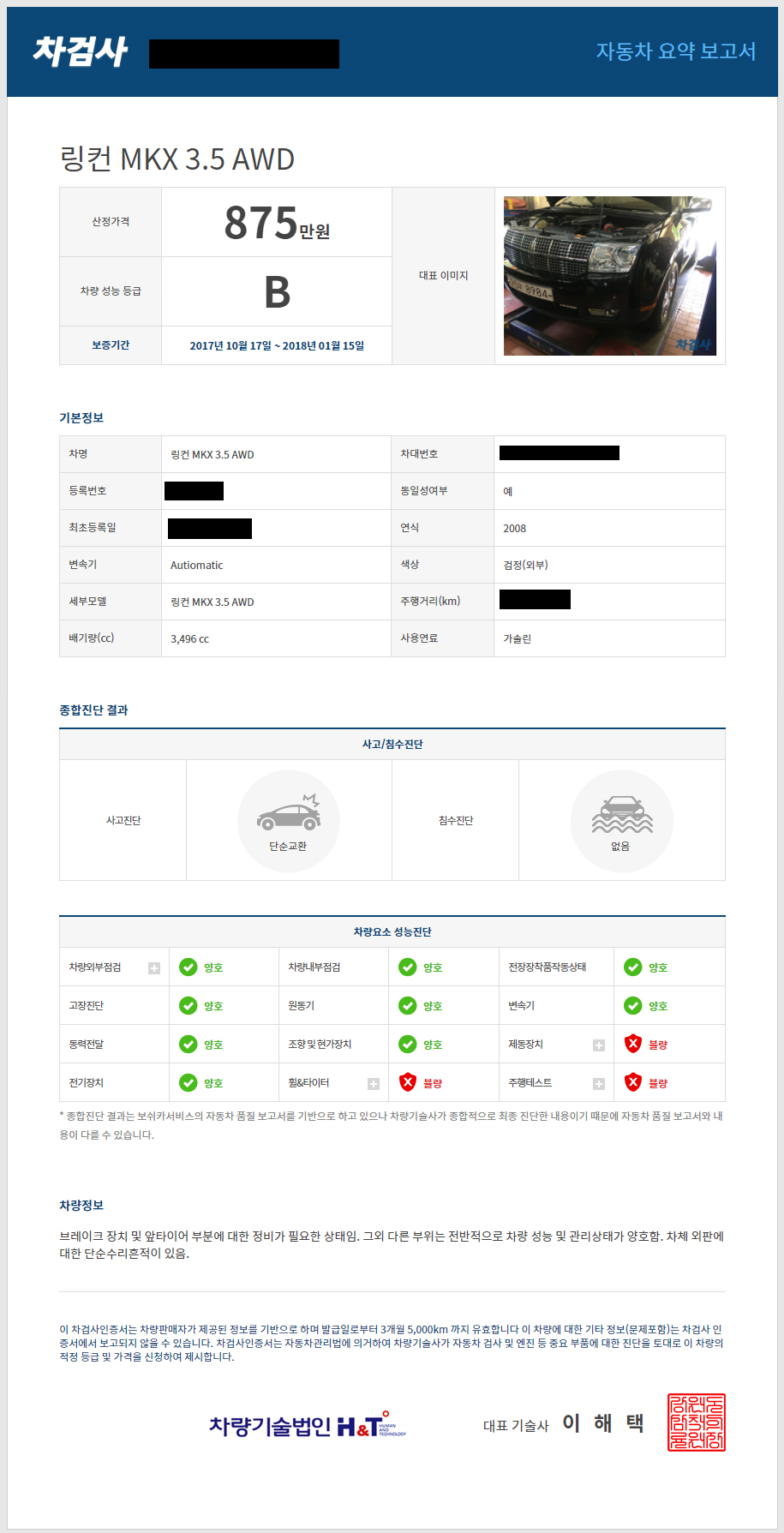This screenshot has width=784, height=1533.
Task: Click the fuel value 가솔린
Action: (x=518, y=639)
